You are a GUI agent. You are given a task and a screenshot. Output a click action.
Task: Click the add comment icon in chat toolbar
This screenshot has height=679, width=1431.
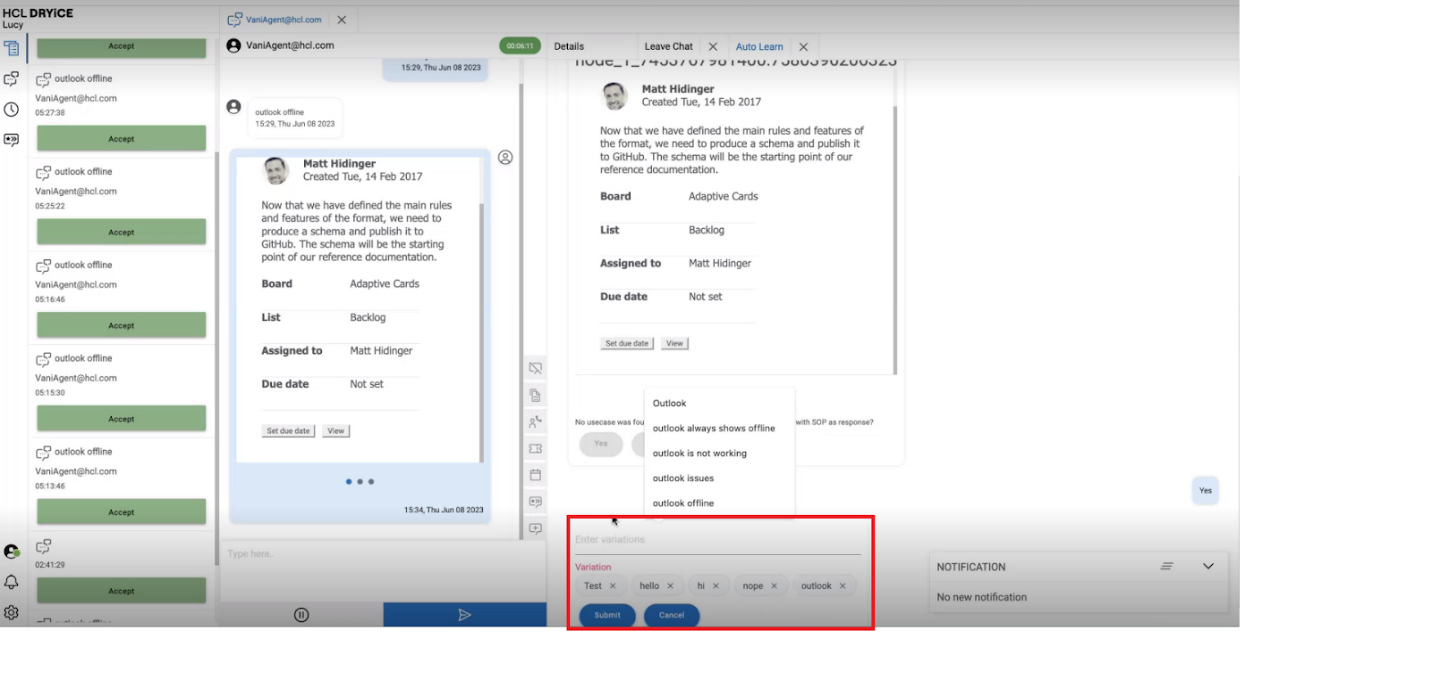pos(535,529)
